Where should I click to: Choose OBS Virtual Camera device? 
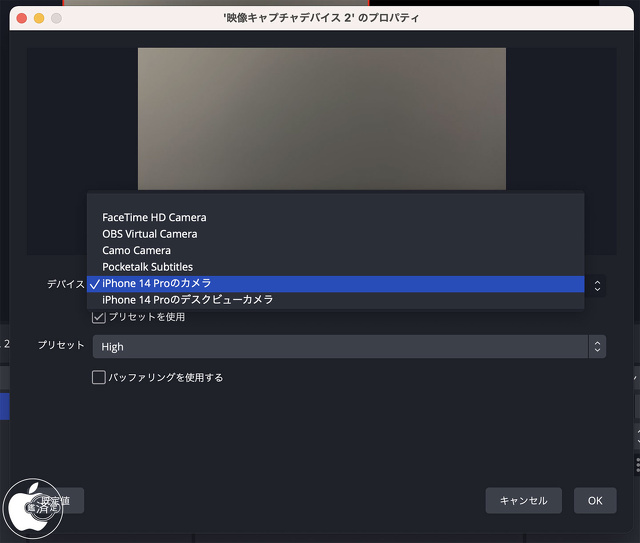336,234
